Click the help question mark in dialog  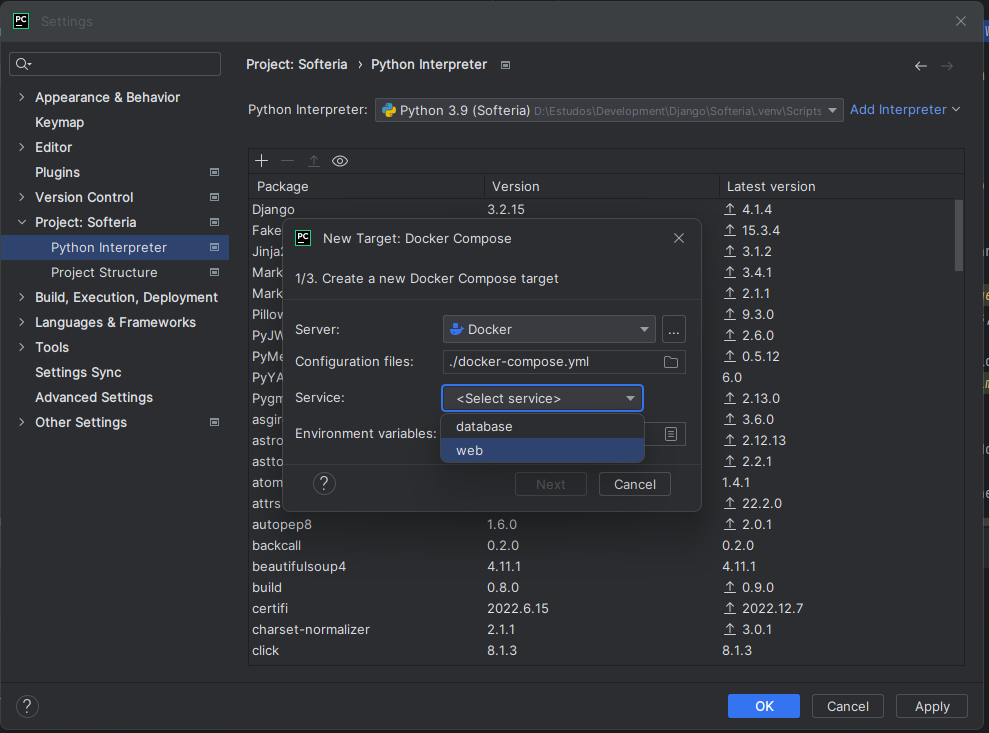(x=324, y=484)
